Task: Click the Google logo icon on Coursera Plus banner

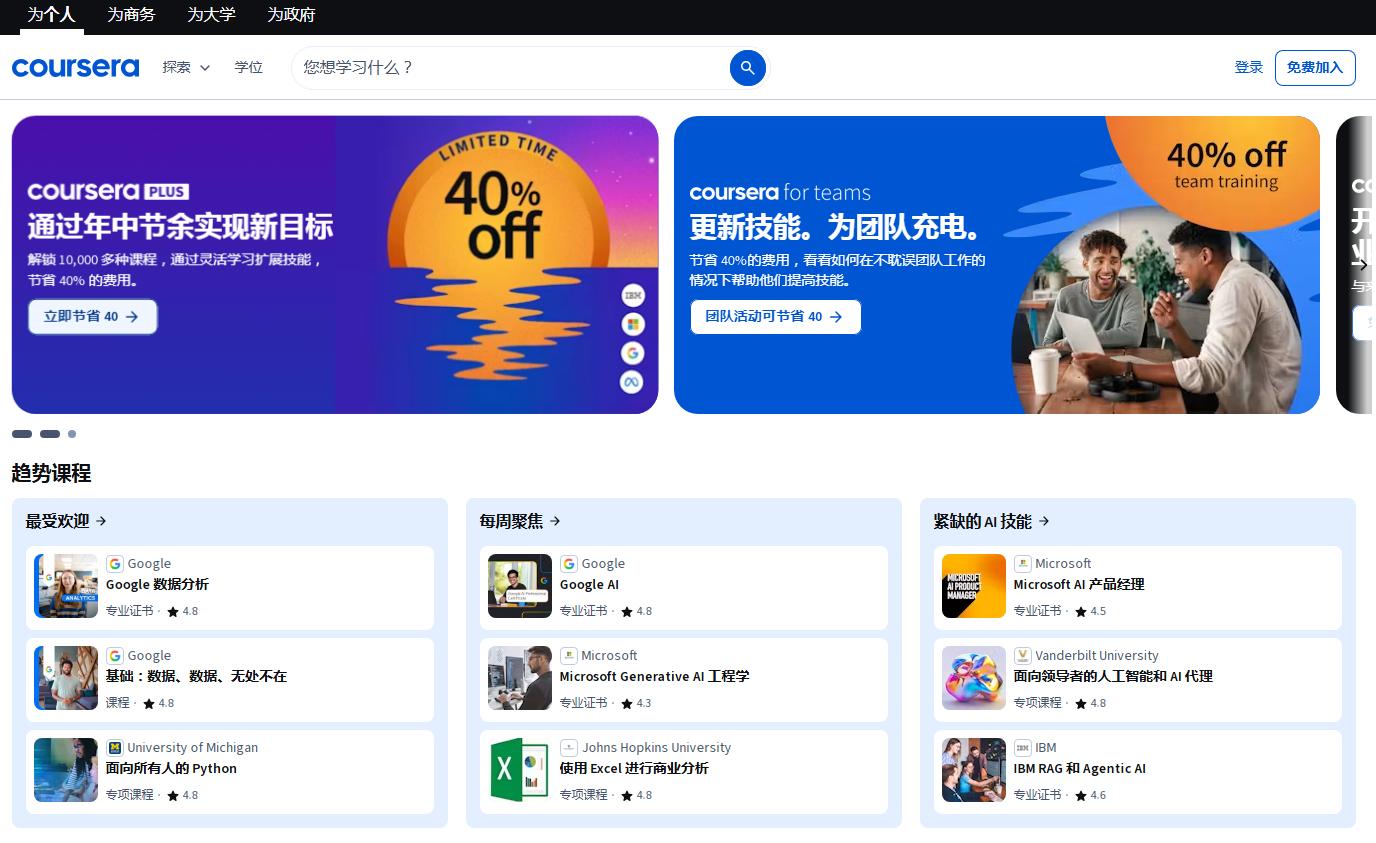Action: tap(632, 353)
